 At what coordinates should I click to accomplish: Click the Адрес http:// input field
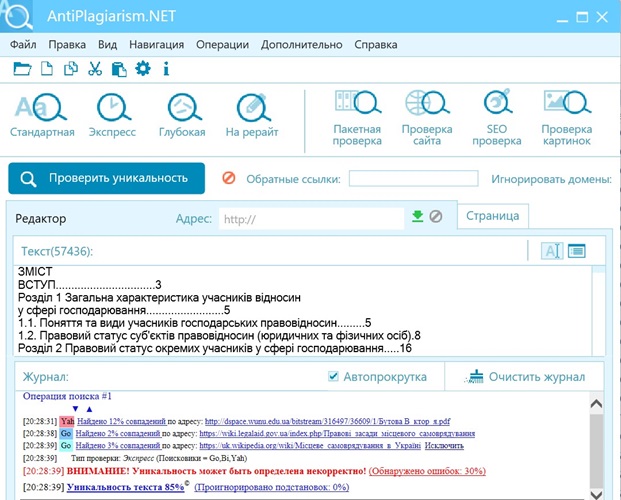point(311,219)
